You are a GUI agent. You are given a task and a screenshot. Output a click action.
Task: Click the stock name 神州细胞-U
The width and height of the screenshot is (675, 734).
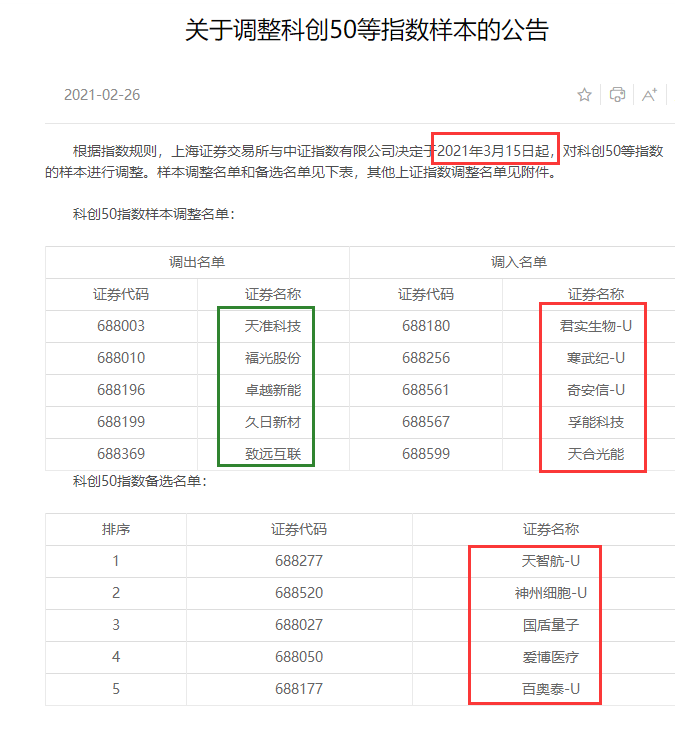(550, 593)
